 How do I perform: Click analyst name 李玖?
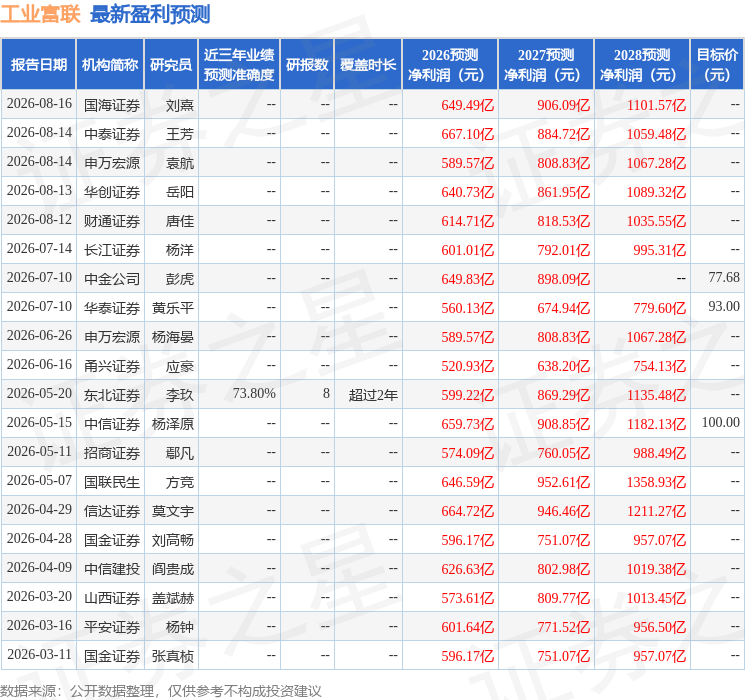coord(179,395)
